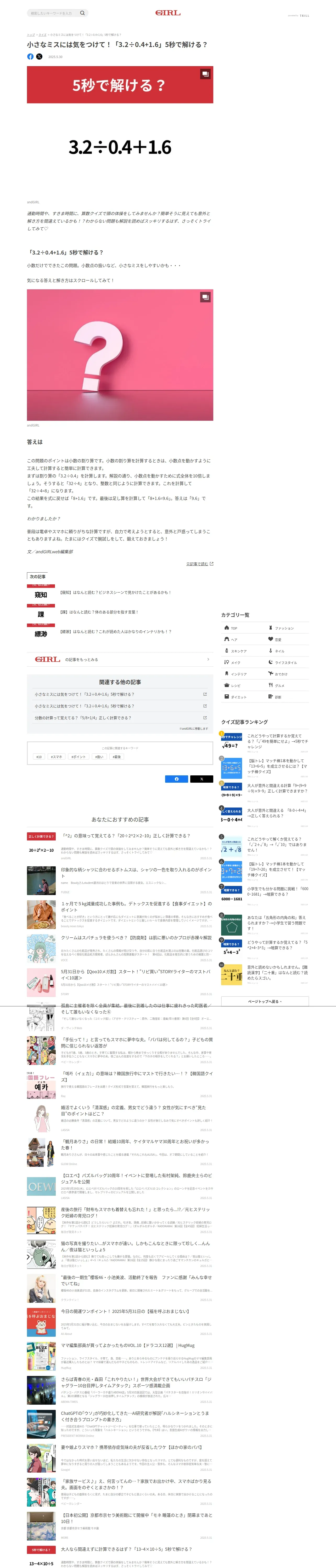The width and height of the screenshot is (336, 1568).
Task: Open メイク category icon
Action: pyautogui.click(x=227, y=662)
